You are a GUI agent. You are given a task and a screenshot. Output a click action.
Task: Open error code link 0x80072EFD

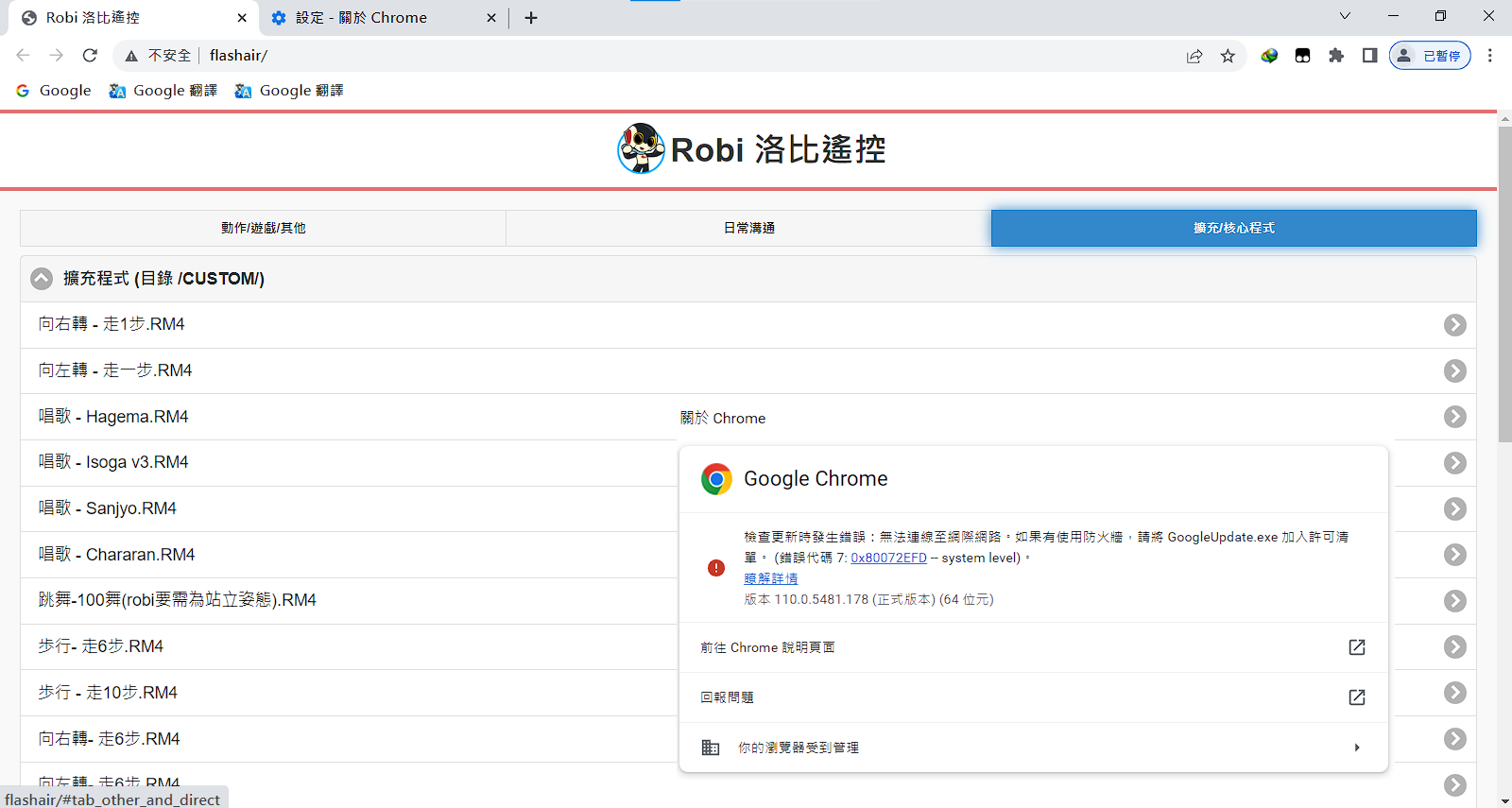coord(888,558)
